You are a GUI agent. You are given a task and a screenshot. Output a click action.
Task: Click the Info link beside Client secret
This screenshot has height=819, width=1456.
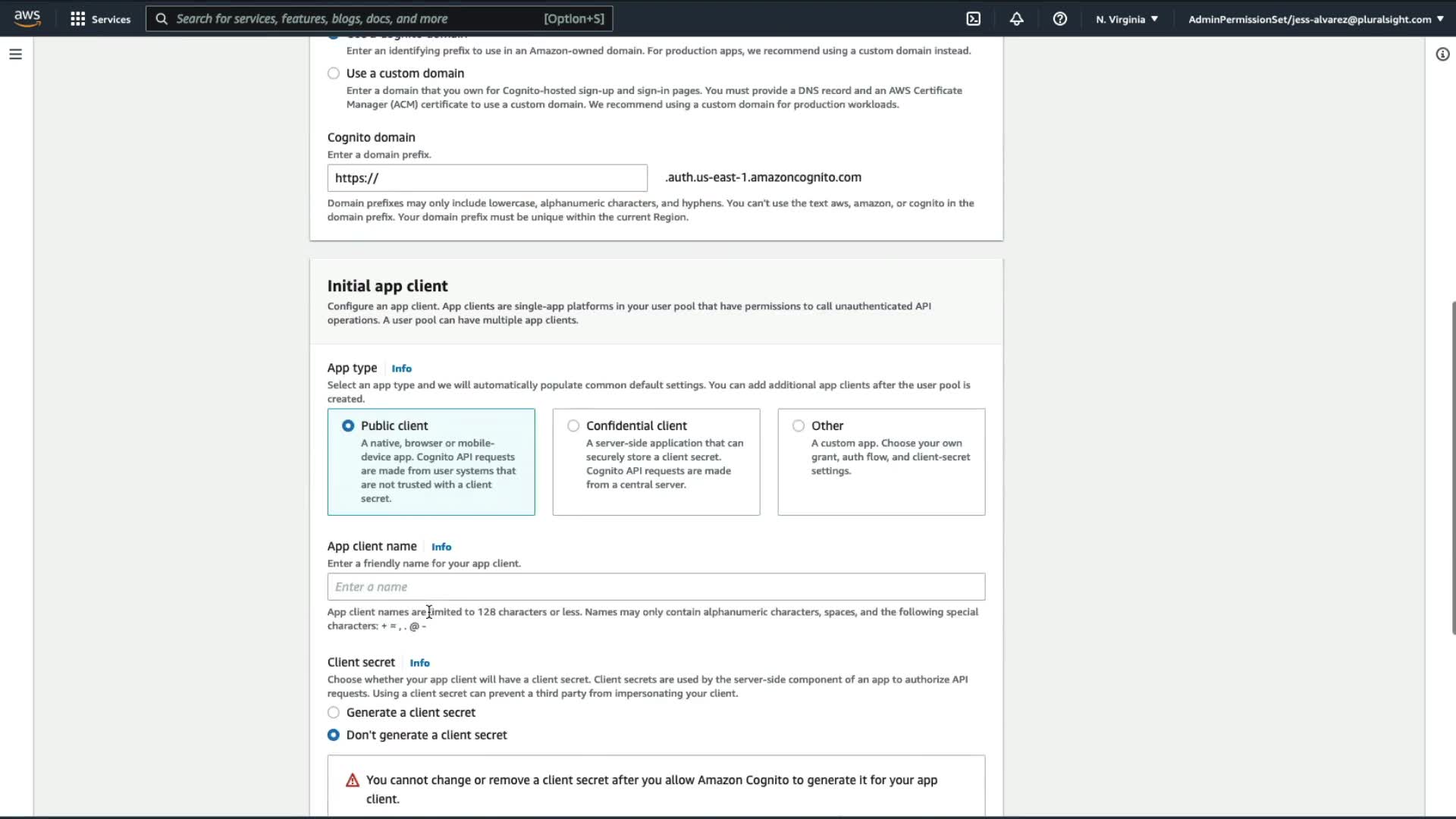[x=419, y=663]
